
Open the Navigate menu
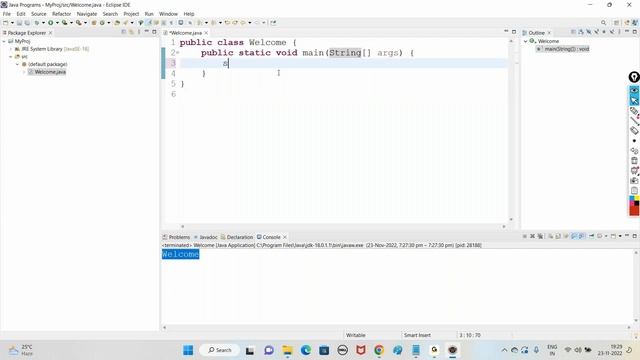point(87,14)
